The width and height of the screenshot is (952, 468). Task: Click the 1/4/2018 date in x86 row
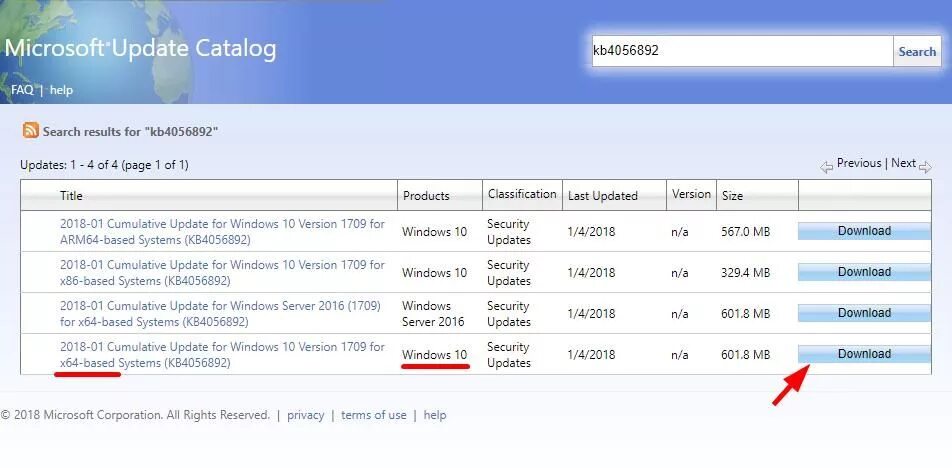pyautogui.click(x=591, y=273)
